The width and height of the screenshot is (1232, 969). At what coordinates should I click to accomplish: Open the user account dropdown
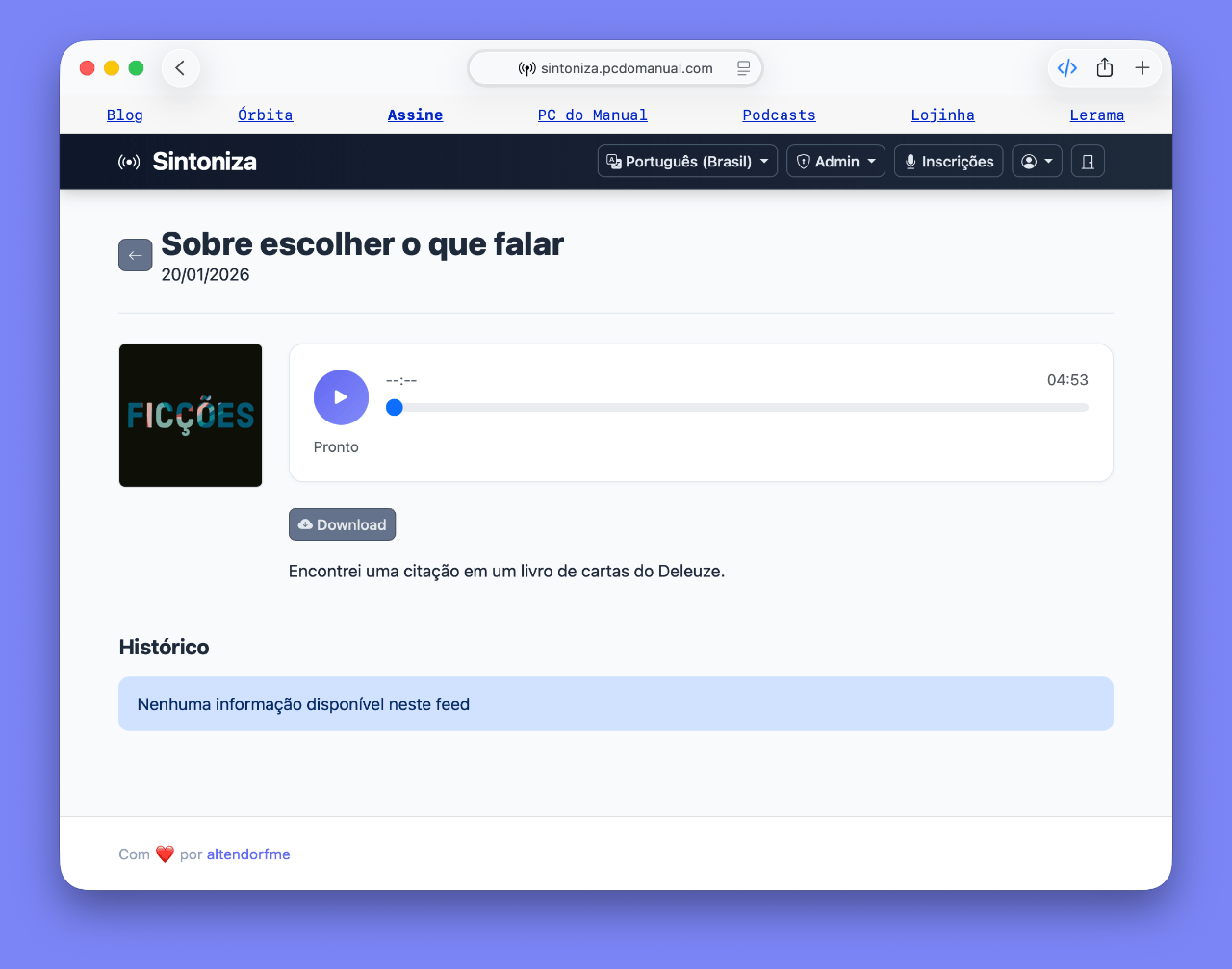pos(1037,162)
